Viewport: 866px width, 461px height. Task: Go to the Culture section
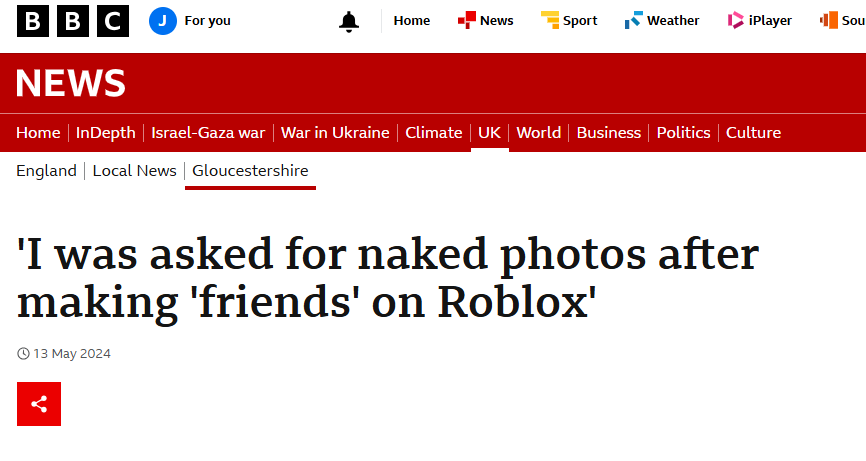pyautogui.click(x=753, y=133)
